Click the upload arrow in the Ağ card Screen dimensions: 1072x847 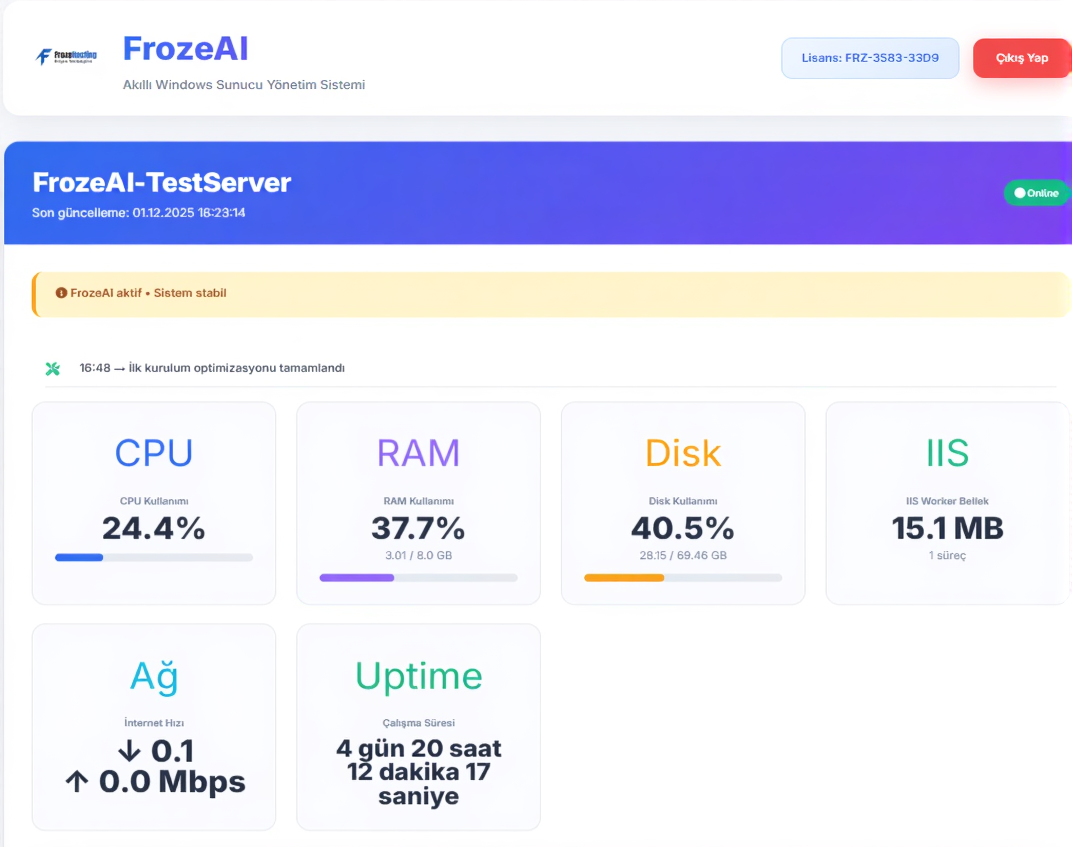(77, 781)
